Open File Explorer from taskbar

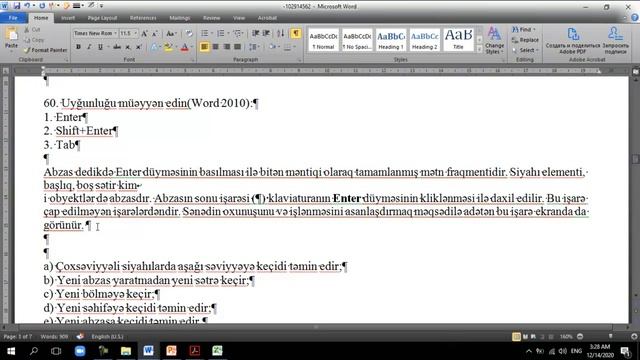(126, 351)
